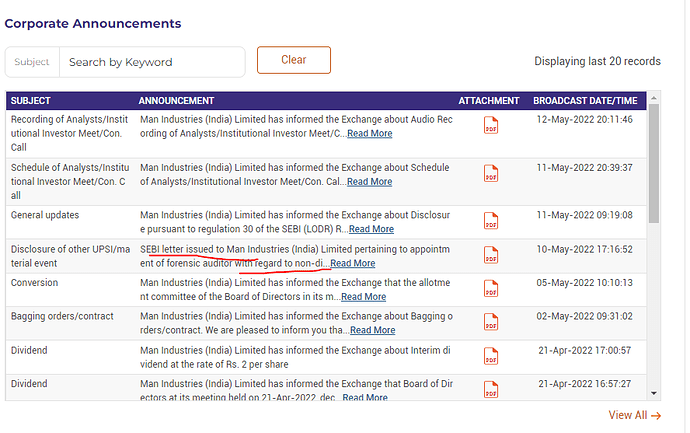This screenshot has height=433, width=690.
Task: Click the table scrollbar down arrow
Action: [x=653, y=393]
